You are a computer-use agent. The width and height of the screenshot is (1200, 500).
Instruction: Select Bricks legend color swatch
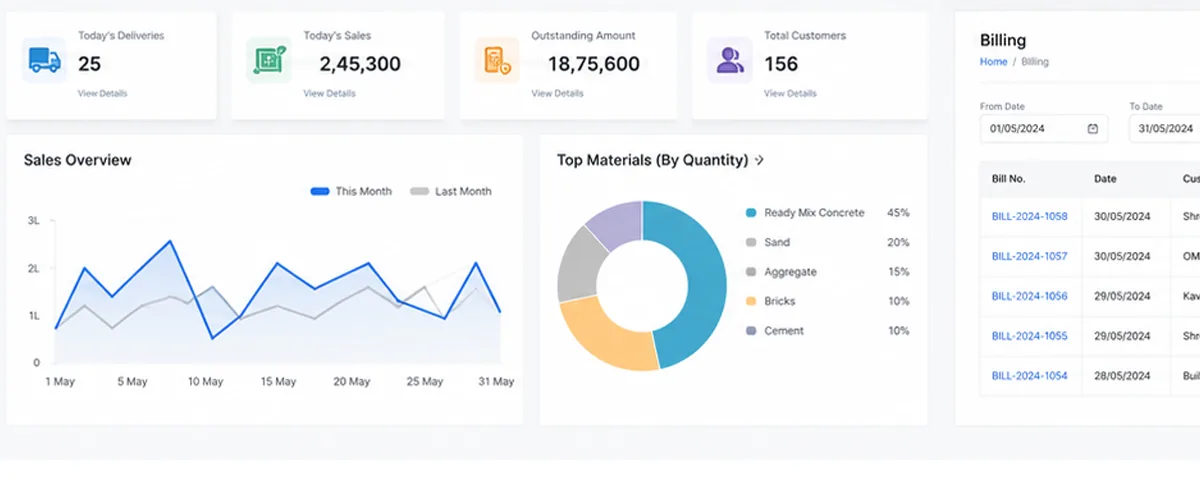pos(751,301)
